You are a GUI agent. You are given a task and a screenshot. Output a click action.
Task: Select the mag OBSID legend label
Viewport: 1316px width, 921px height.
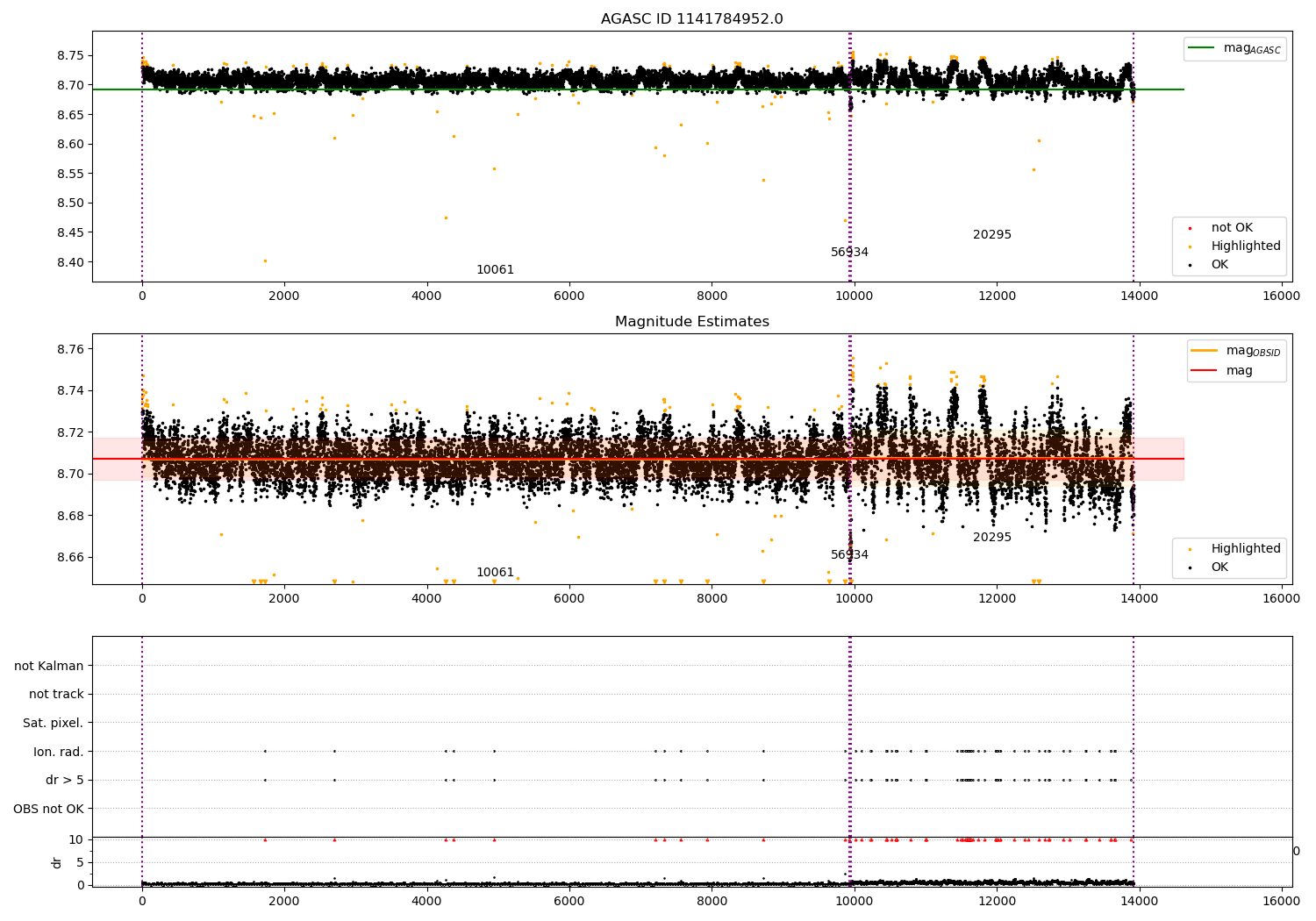tap(1254, 351)
